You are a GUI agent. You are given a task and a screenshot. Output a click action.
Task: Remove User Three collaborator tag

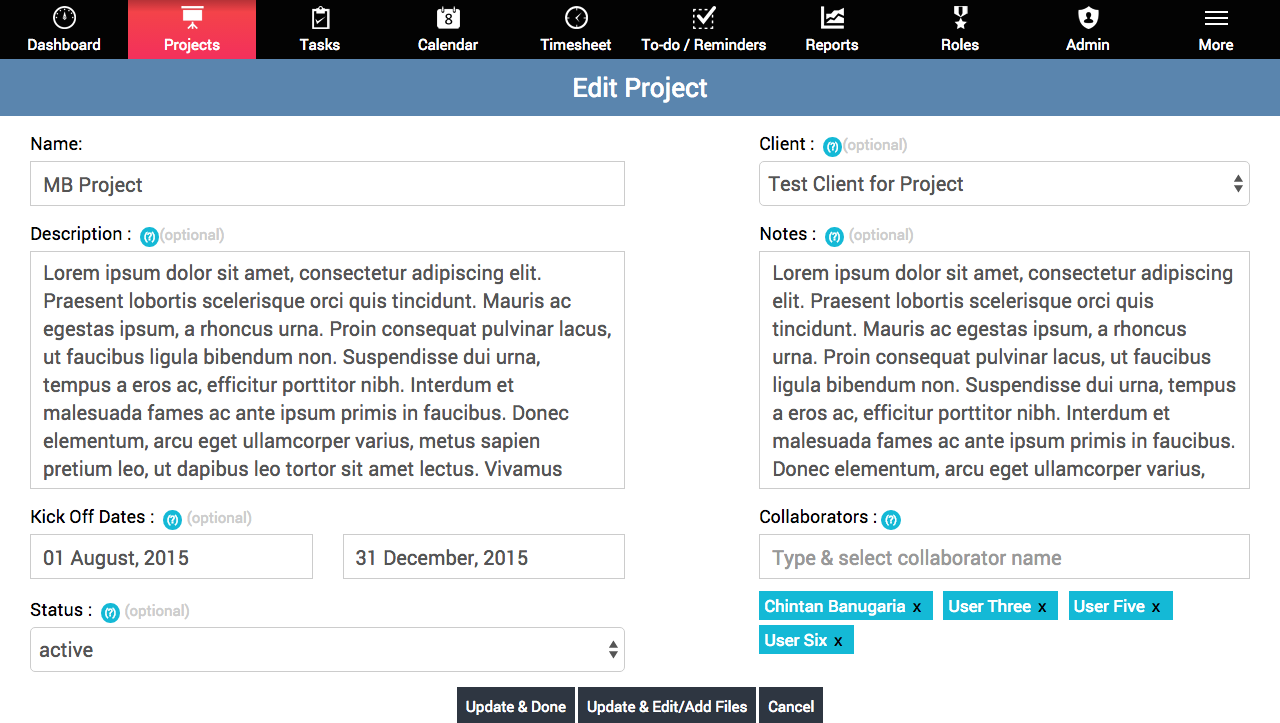[1042, 607]
